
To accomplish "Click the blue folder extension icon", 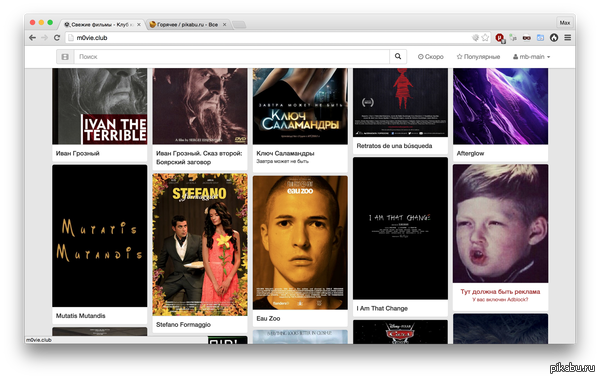I will point(540,38).
